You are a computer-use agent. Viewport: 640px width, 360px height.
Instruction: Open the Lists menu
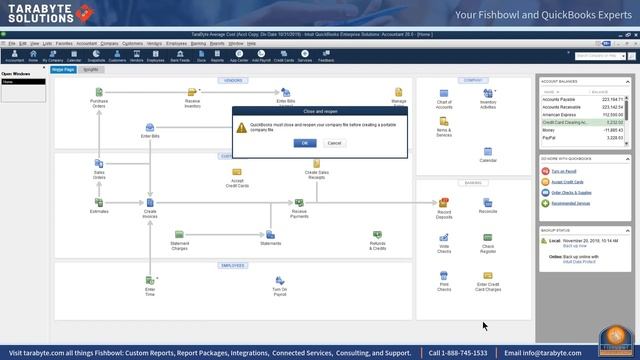point(47,43)
